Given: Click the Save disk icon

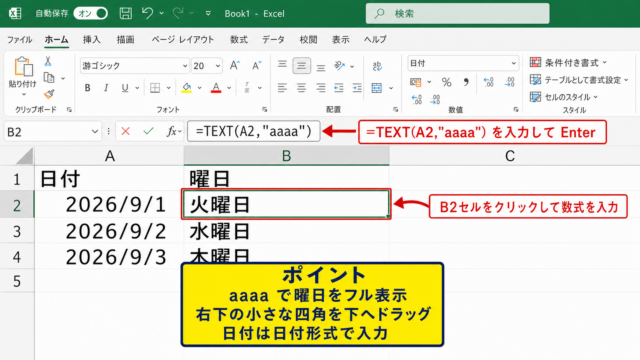Looking at the screenshot, I should click(125, 13).
